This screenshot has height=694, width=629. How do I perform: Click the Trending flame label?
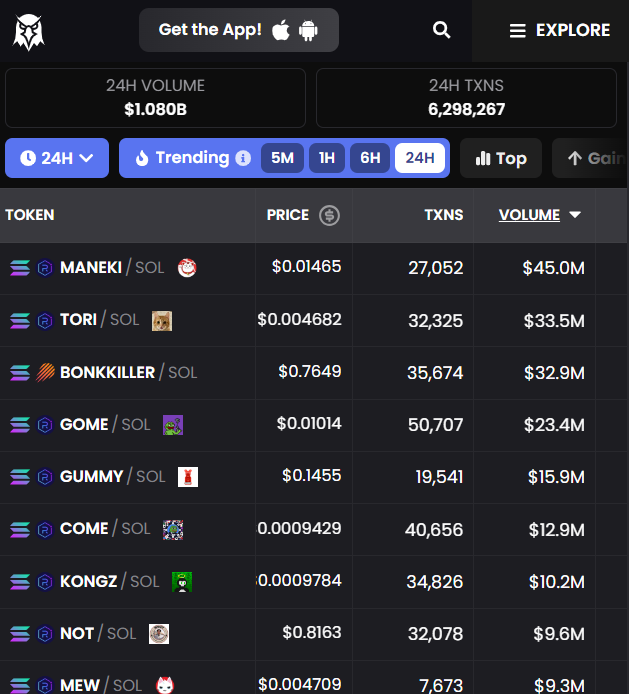[x=182, y=158]
